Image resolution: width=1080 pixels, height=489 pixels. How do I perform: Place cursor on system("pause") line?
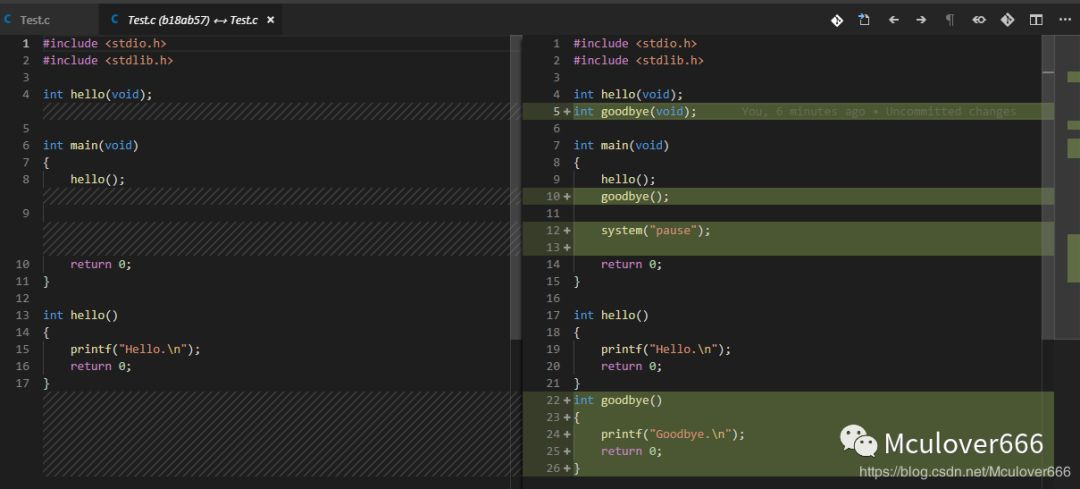coord(655,230)
